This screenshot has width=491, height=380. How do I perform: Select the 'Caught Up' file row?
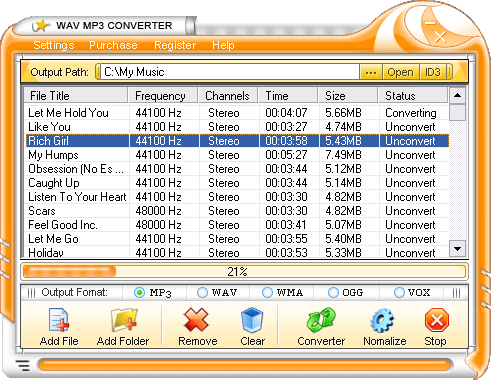237,183
